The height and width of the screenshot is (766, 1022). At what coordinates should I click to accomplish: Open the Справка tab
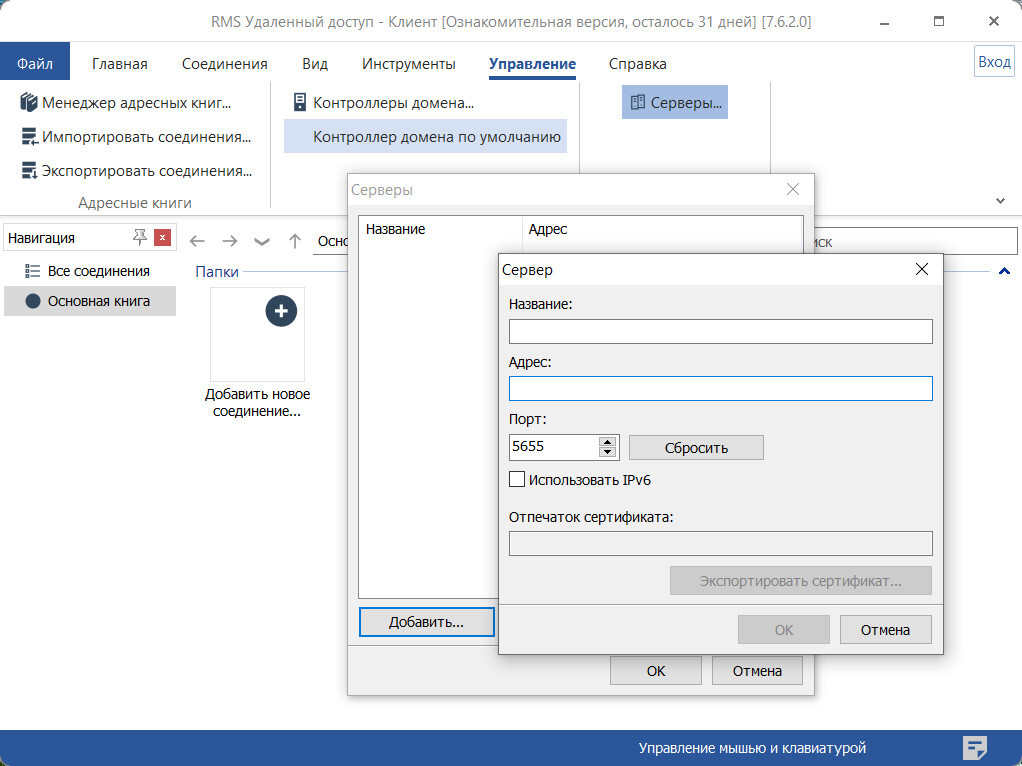637,64
